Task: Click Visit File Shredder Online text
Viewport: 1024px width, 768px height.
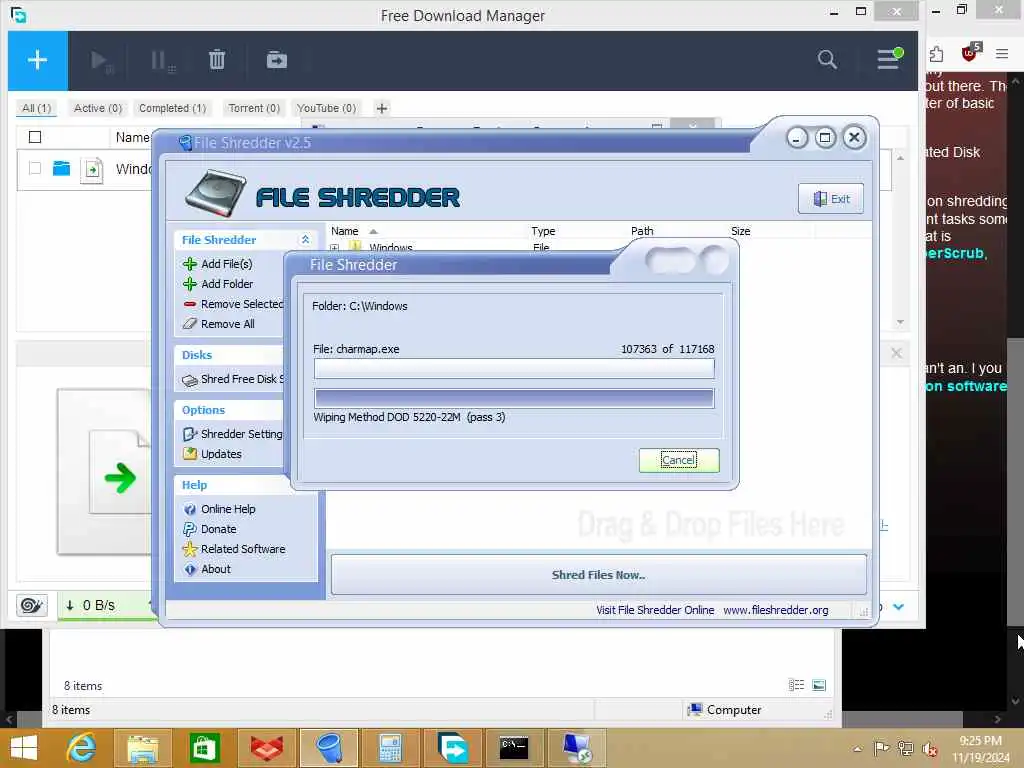Action: tap(655, 610)
